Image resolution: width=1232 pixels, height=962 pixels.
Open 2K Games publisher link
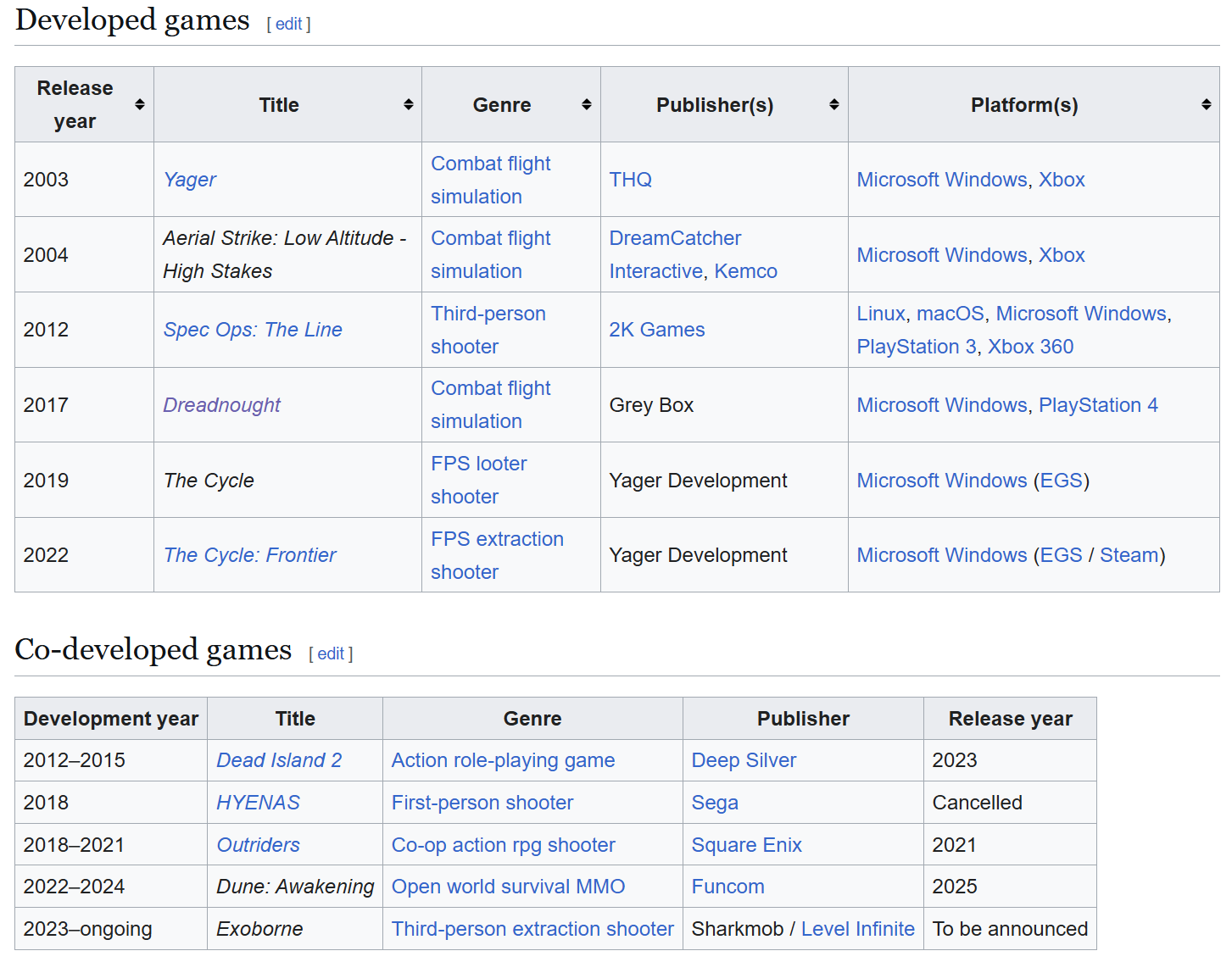657,330
